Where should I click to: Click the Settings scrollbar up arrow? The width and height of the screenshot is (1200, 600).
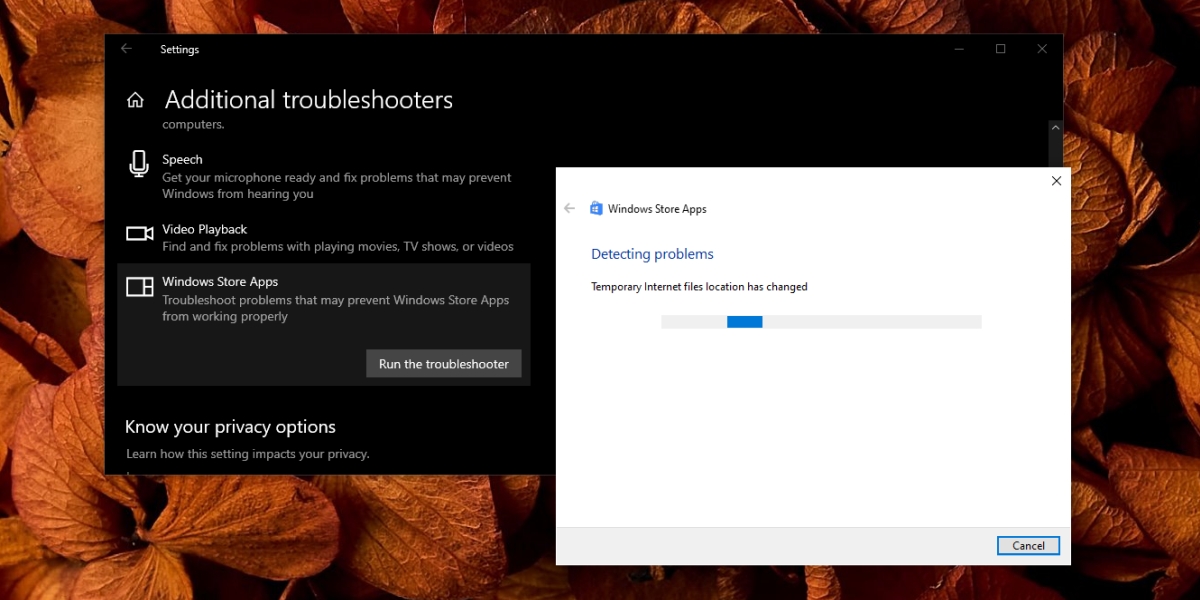1054,128
